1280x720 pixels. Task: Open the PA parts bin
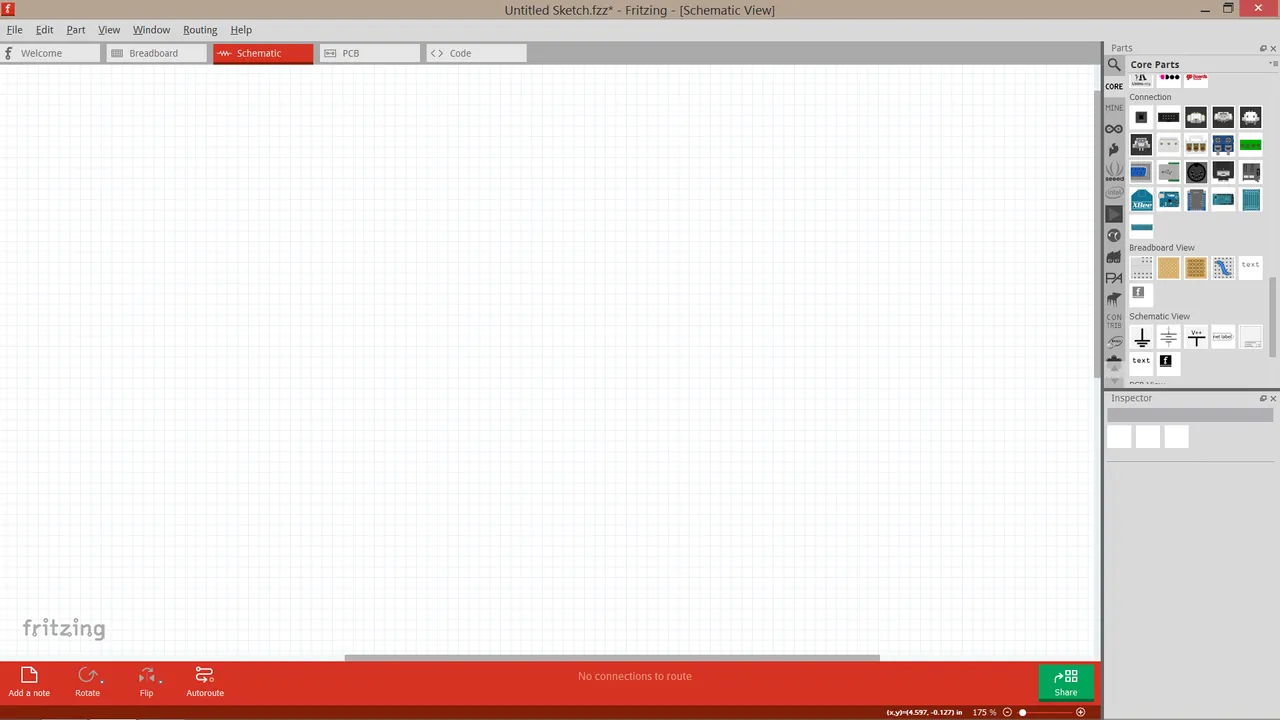(x=1114, y=278)
